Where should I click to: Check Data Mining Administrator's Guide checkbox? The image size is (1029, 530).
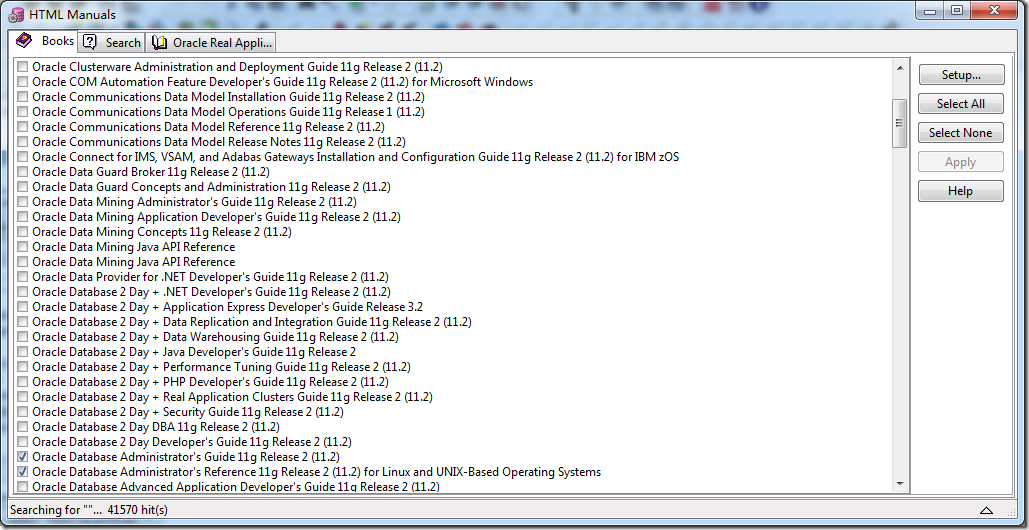(x=23, y=202)
